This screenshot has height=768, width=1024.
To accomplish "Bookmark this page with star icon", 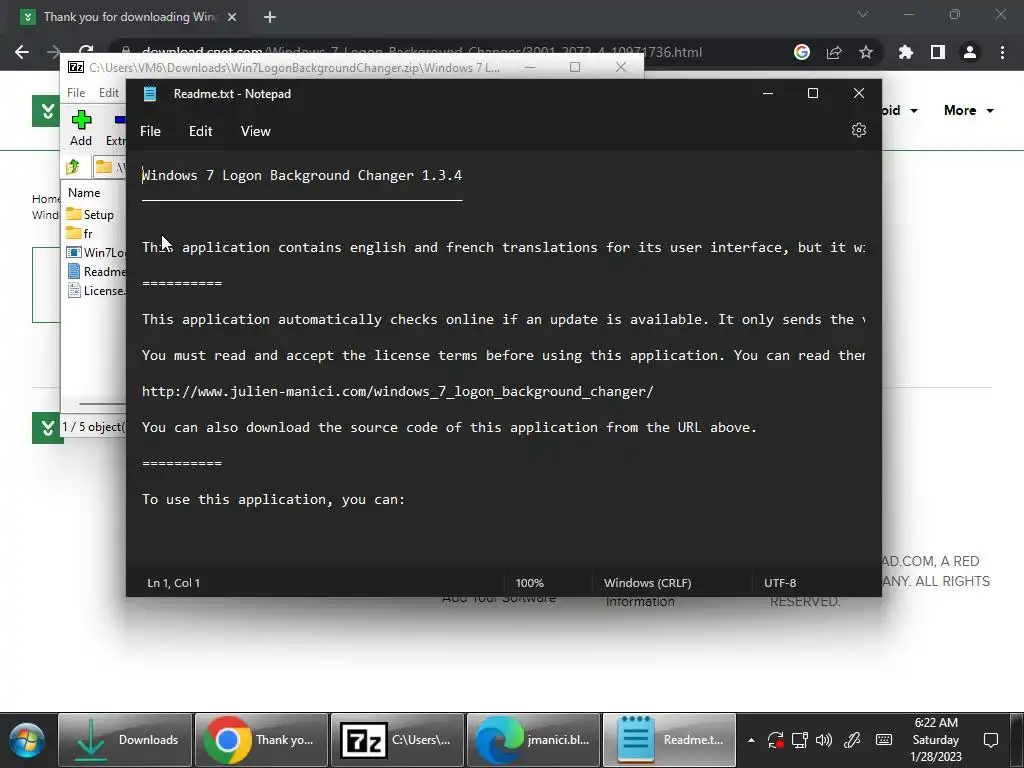I will [866, 52].
